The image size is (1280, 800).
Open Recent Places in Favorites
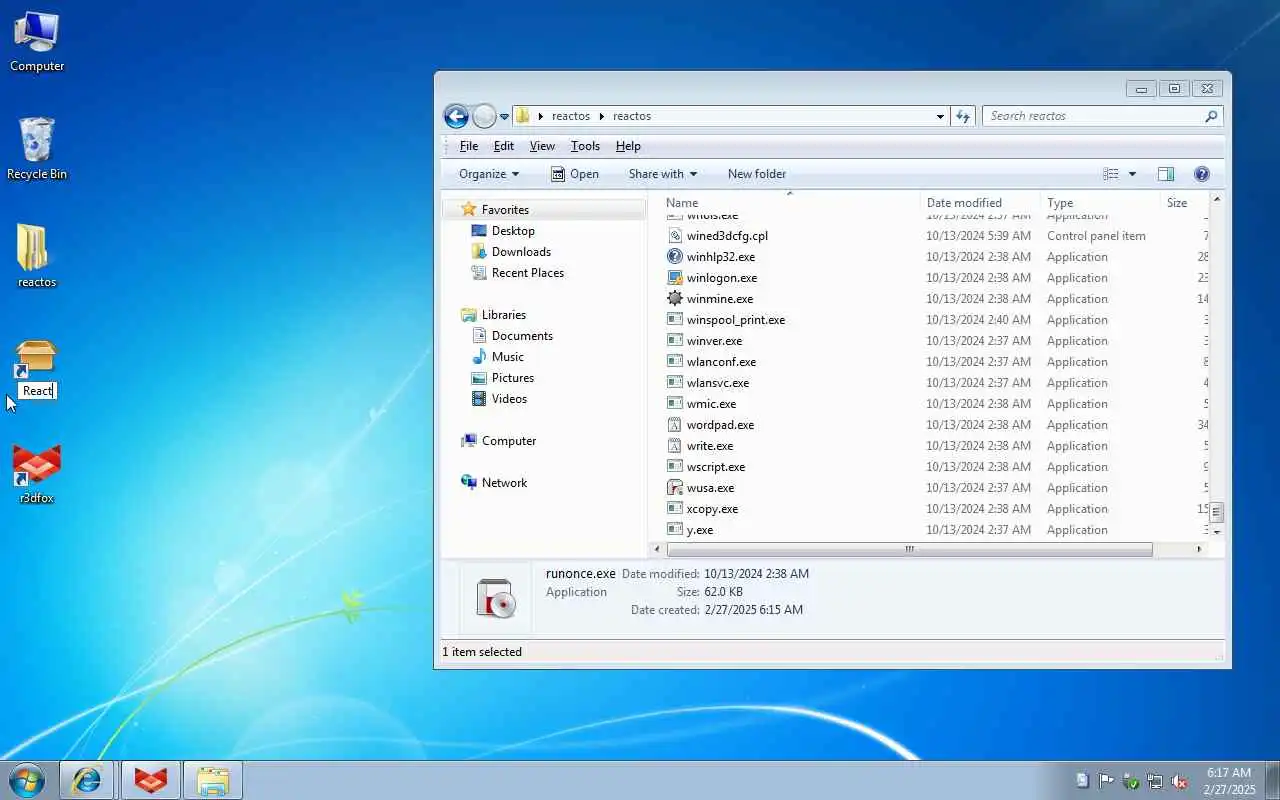pos(528,273)
